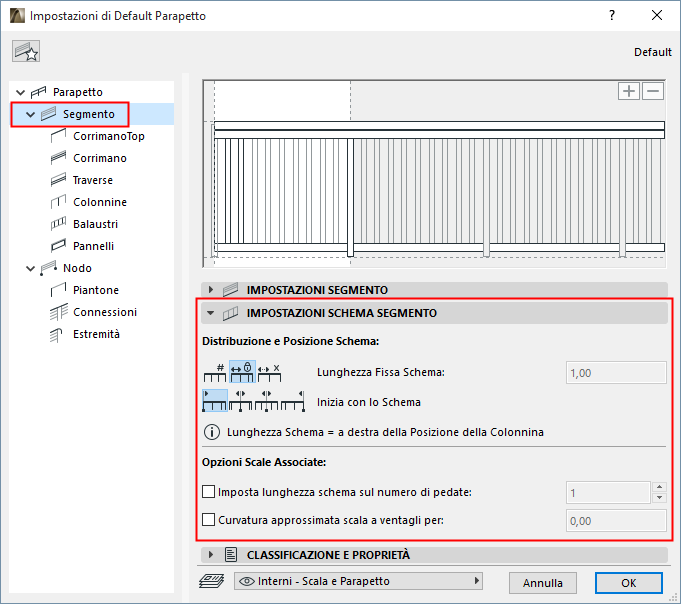
Task: Click the Traverse rail icon
Action: (x=58, y=179)
